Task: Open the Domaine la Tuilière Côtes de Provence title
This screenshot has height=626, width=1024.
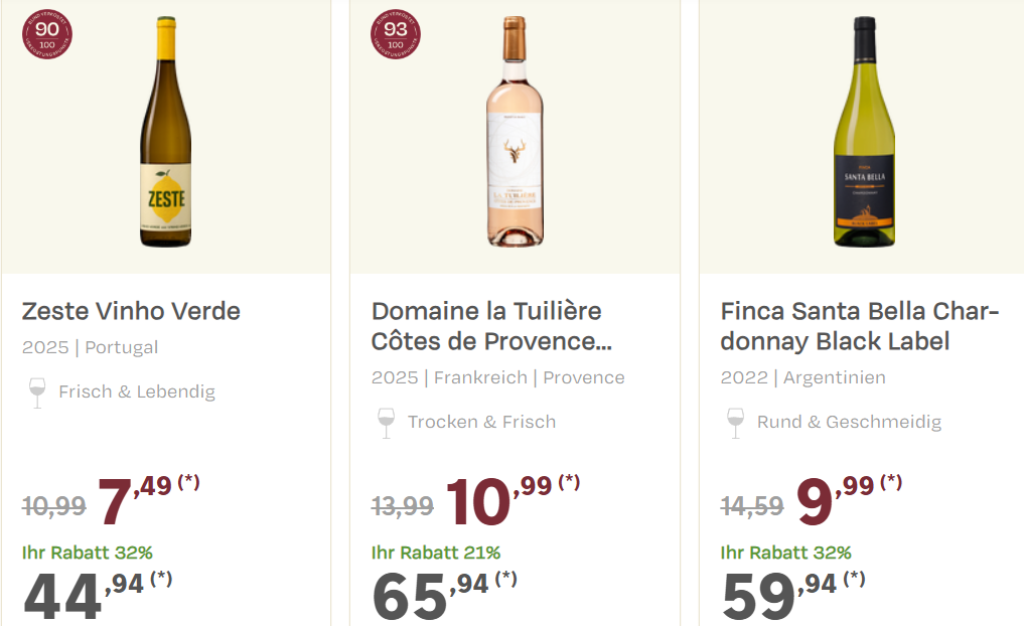Action: (x=492, y=326)
